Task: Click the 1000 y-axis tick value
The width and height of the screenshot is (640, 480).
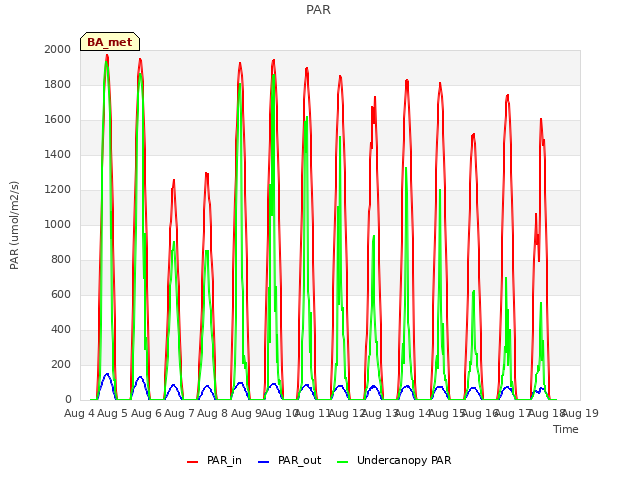Action: click(x=58, y=224)
